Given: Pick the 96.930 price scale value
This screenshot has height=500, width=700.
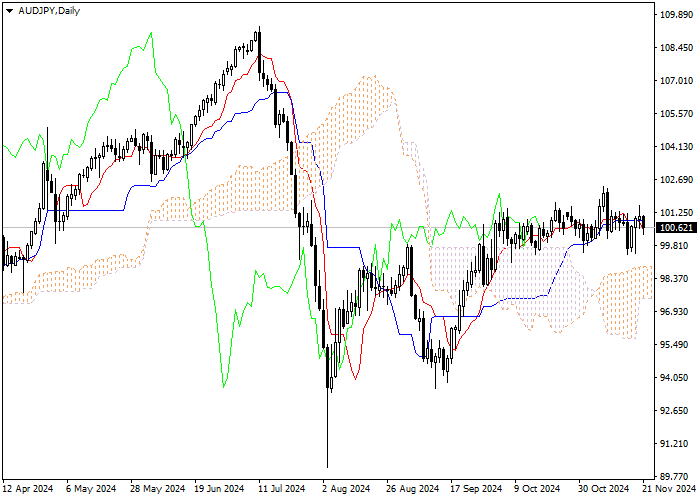Looking at the screenshot, I should tap(674, 312).
